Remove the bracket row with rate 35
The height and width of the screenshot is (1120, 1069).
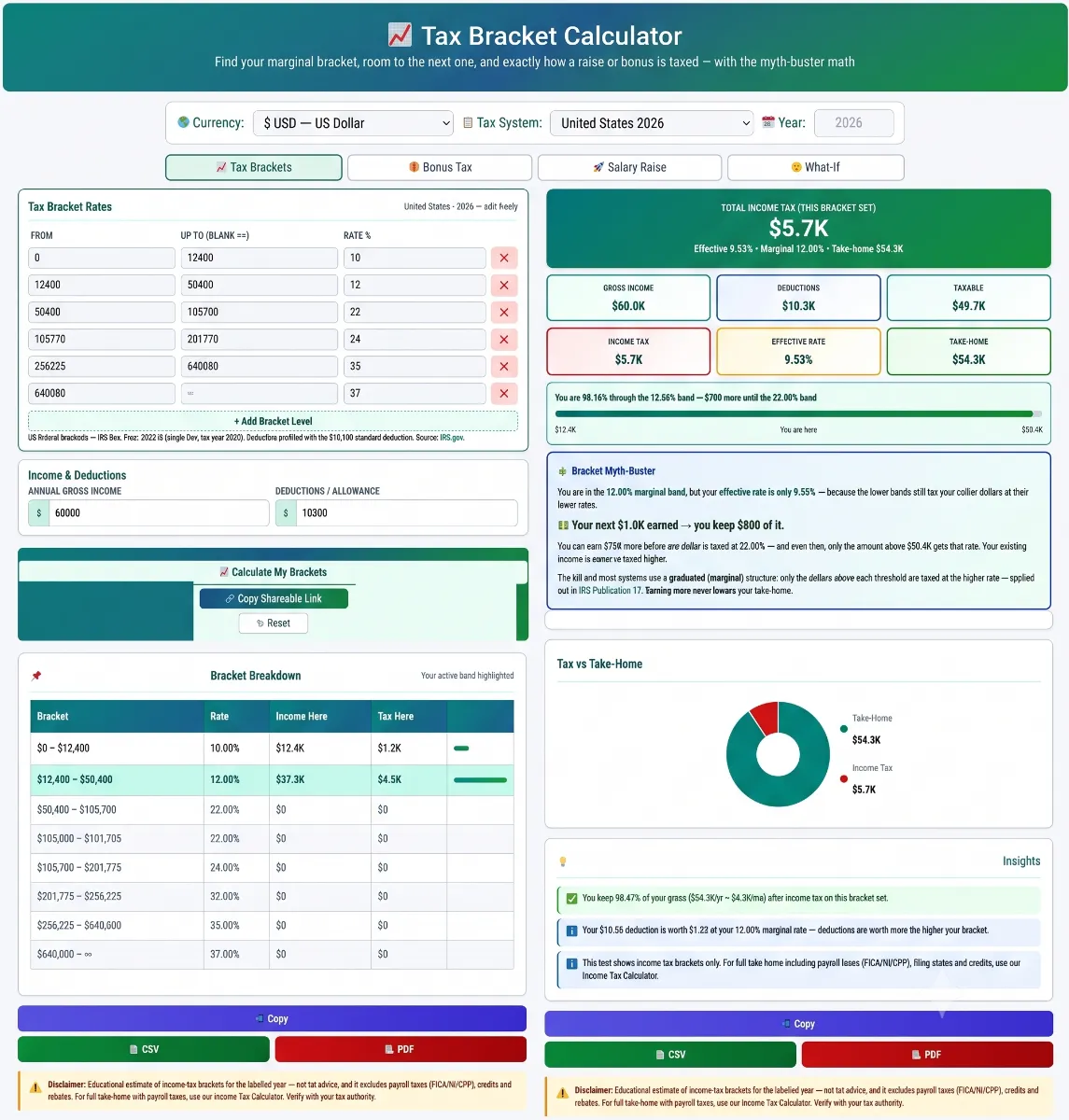point(504,366)
